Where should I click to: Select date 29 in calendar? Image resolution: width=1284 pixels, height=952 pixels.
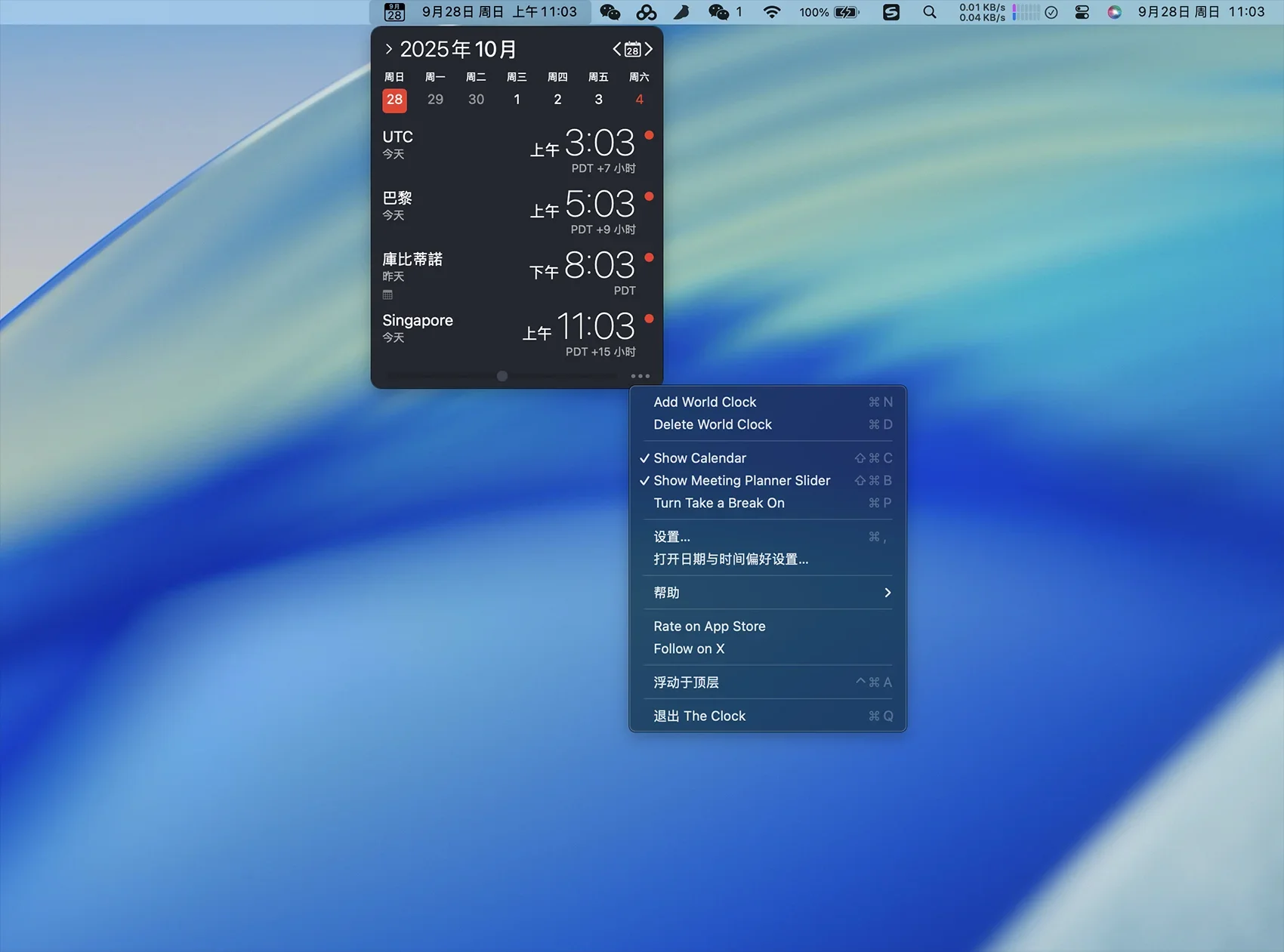(x=435, y=100)
